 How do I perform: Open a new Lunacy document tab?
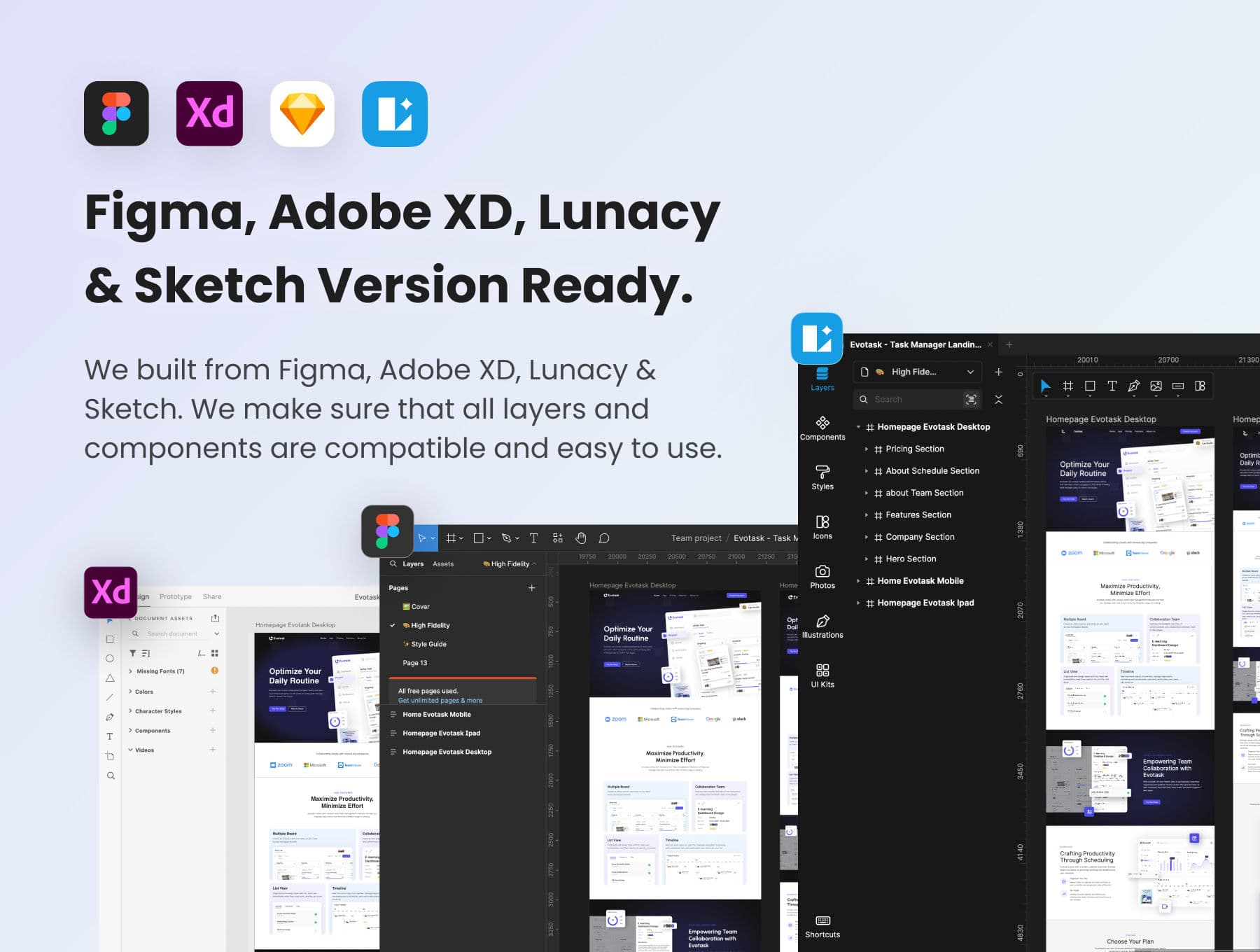(x=1009, y=344)
